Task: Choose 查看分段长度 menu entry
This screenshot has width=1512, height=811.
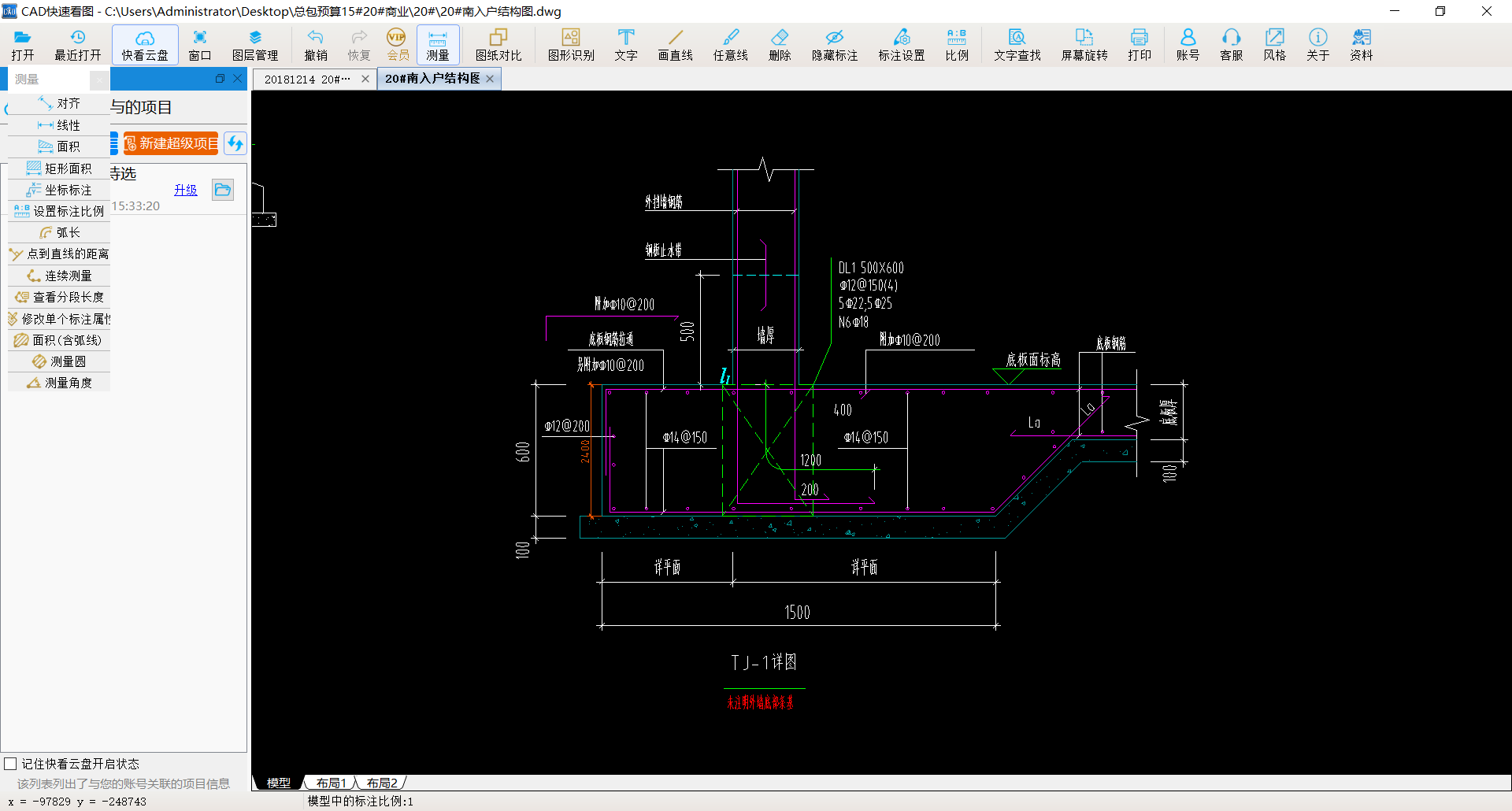Action: coord(59,297)
